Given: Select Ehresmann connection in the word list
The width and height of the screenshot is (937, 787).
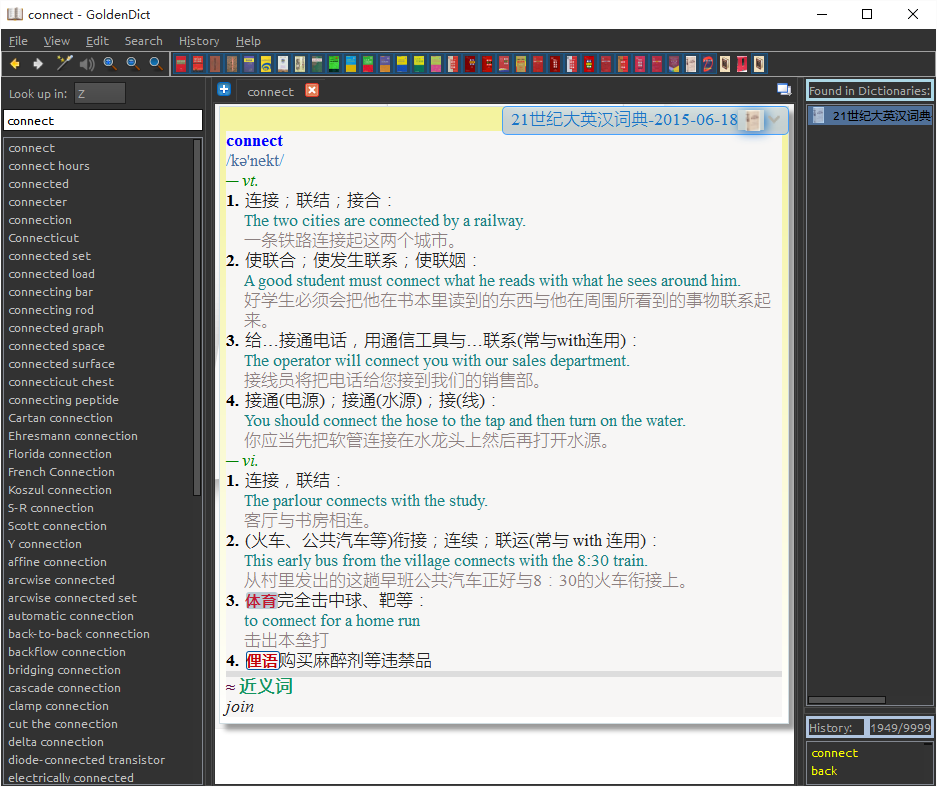Looking at the screenshot, I should click(x=73, y=436).
